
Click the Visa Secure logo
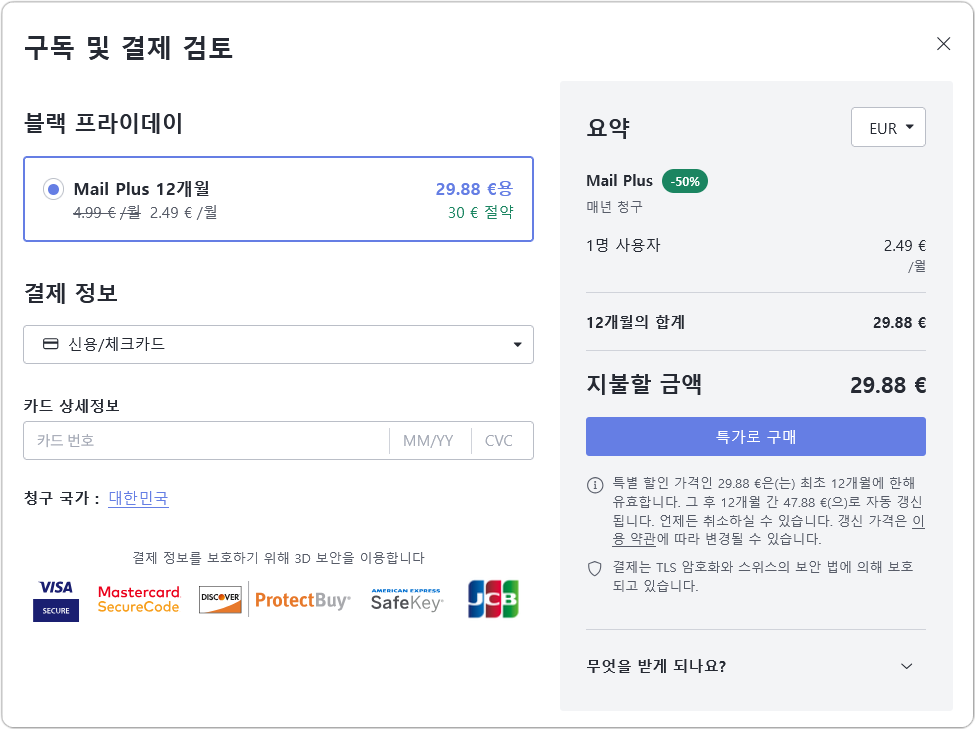coord(55,600)
